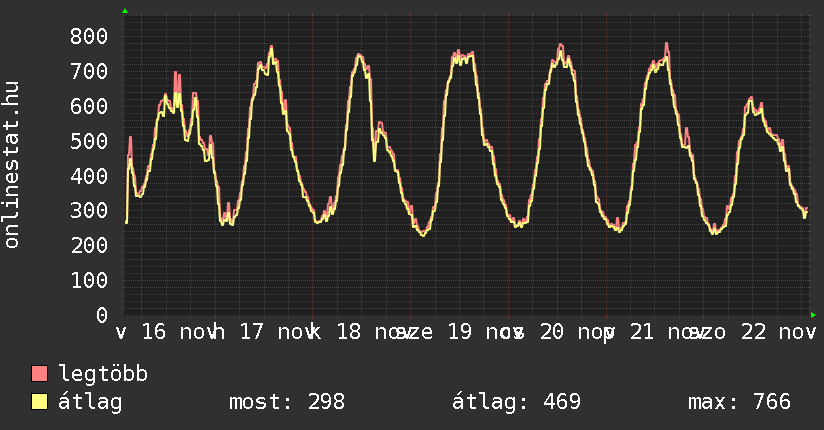Click the pink legtöbb legend swatch

[x=40, y=375]
